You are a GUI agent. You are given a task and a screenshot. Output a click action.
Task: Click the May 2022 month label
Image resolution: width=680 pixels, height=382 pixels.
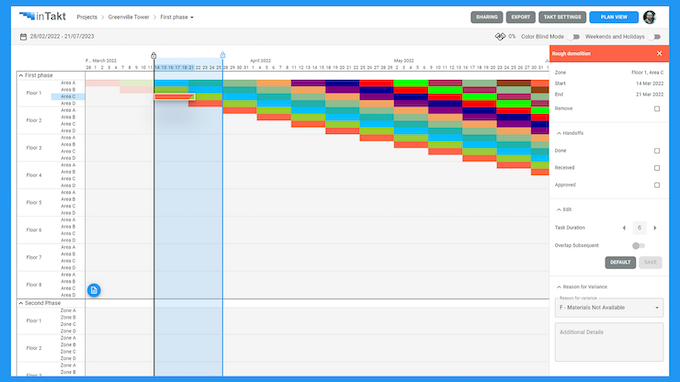[404, 61]
